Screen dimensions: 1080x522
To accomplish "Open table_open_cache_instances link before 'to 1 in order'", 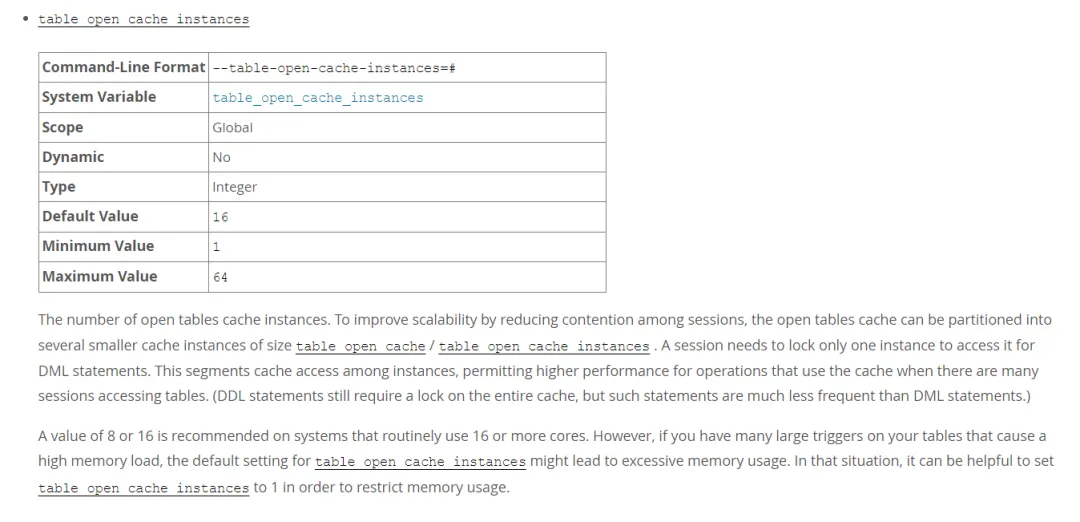I will click(x=143, y=488).
